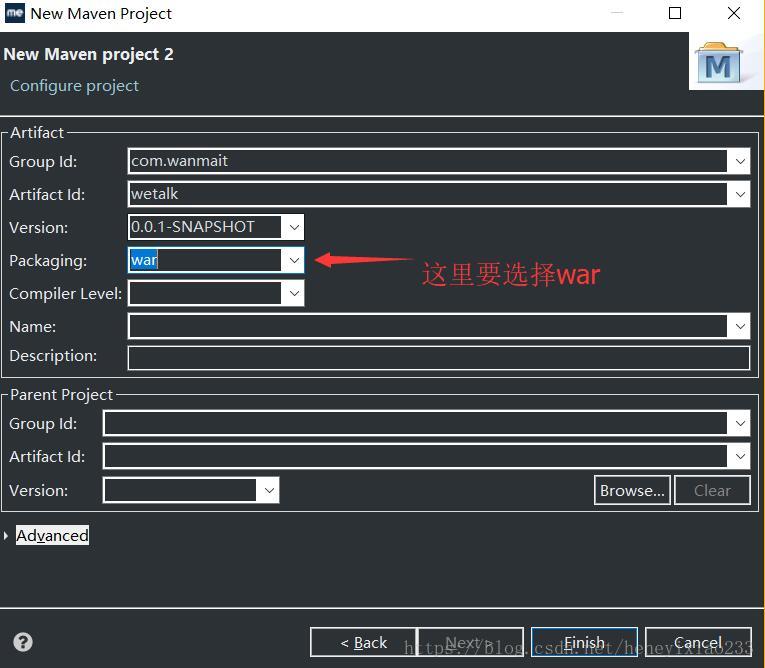
Task: Click the Clear button
Action: point(712,490)
